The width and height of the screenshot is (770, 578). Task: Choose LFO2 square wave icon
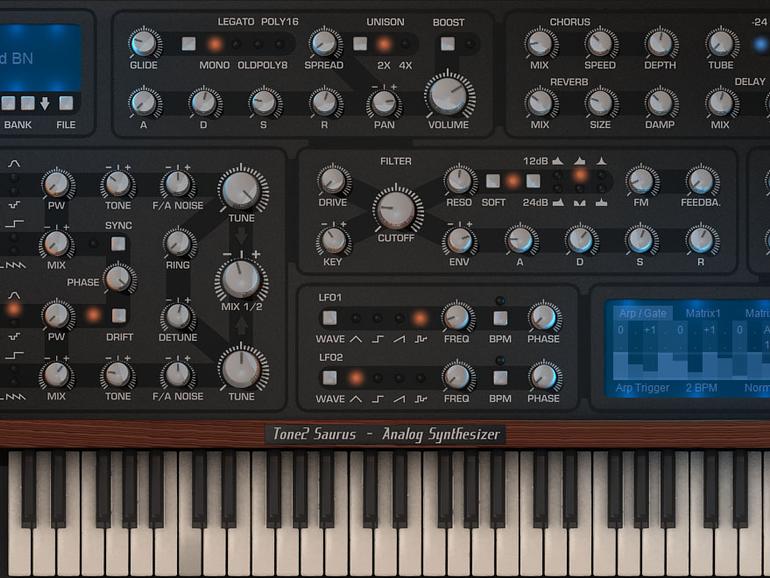click(x=377, y=399)
